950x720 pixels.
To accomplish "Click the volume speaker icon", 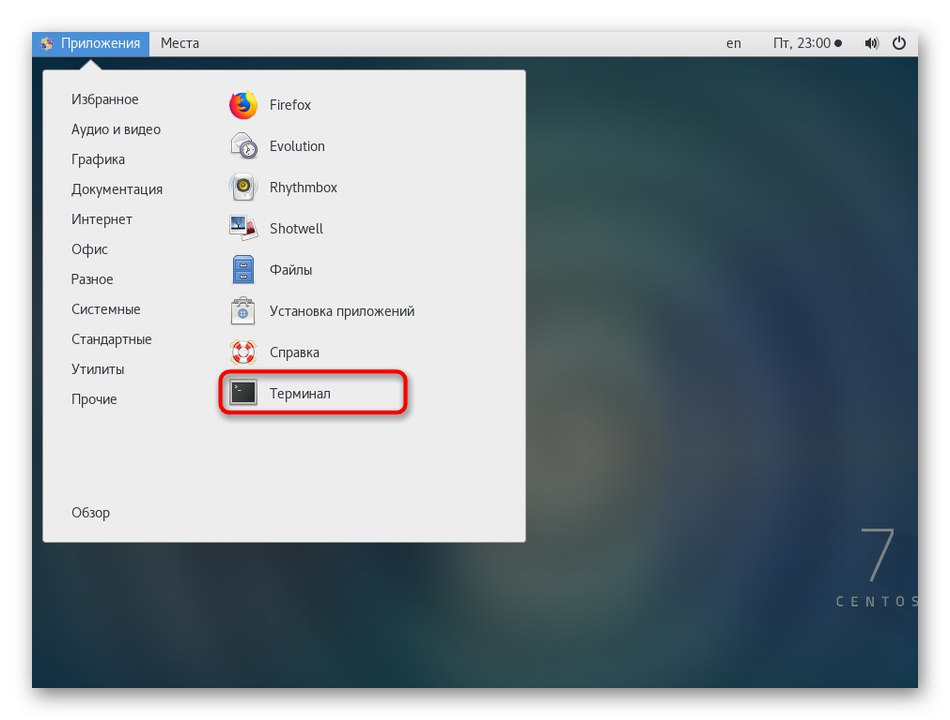I will click(x=870, y=43).
